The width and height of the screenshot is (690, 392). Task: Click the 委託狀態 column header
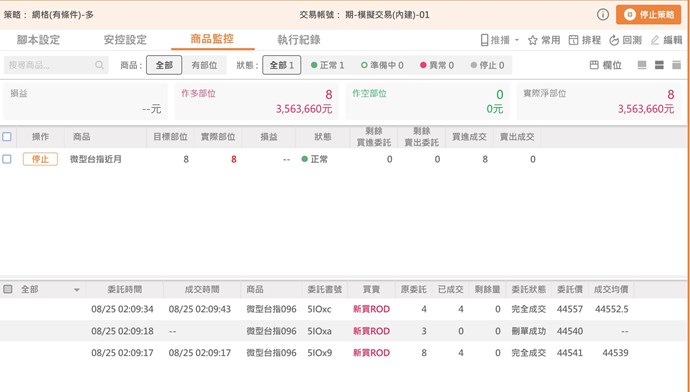click(529, 289)
